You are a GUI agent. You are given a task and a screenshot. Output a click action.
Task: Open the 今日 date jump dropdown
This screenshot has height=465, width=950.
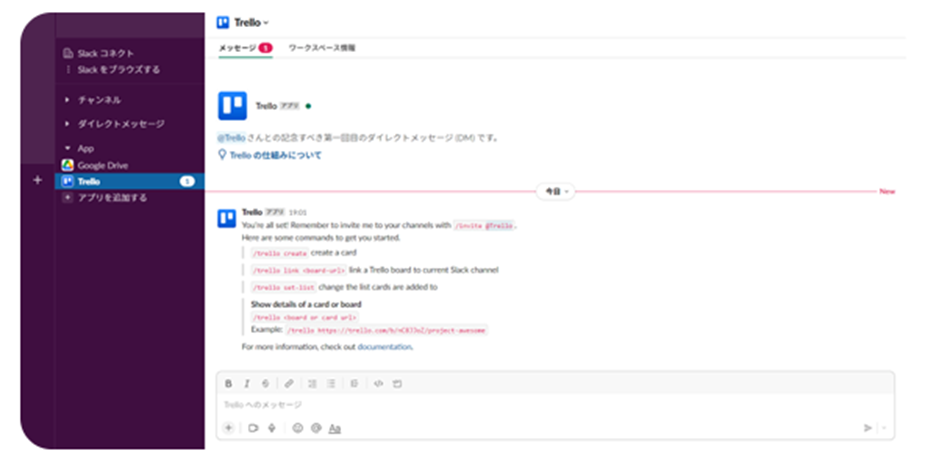(556, 192)
